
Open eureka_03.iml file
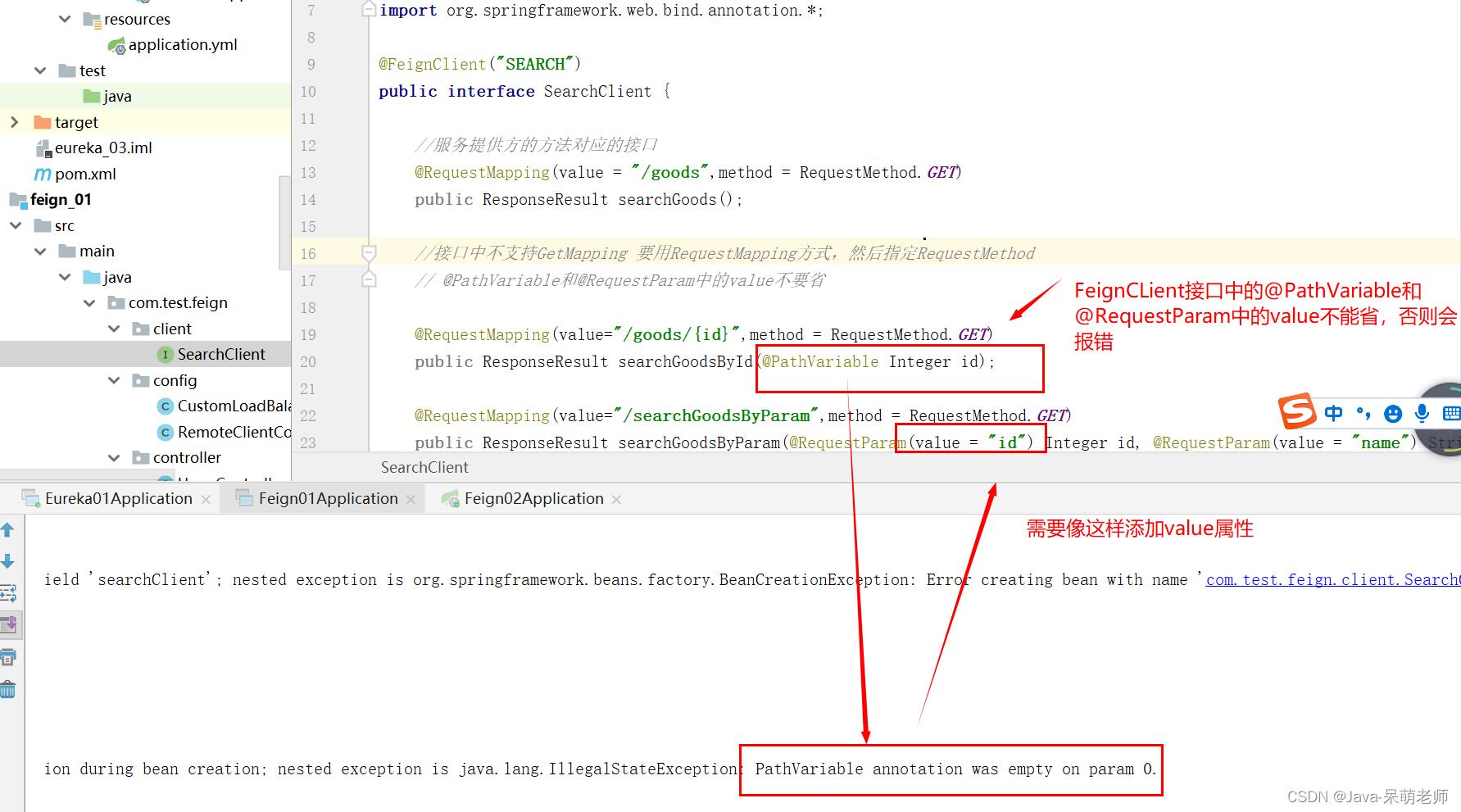[103, 148]
